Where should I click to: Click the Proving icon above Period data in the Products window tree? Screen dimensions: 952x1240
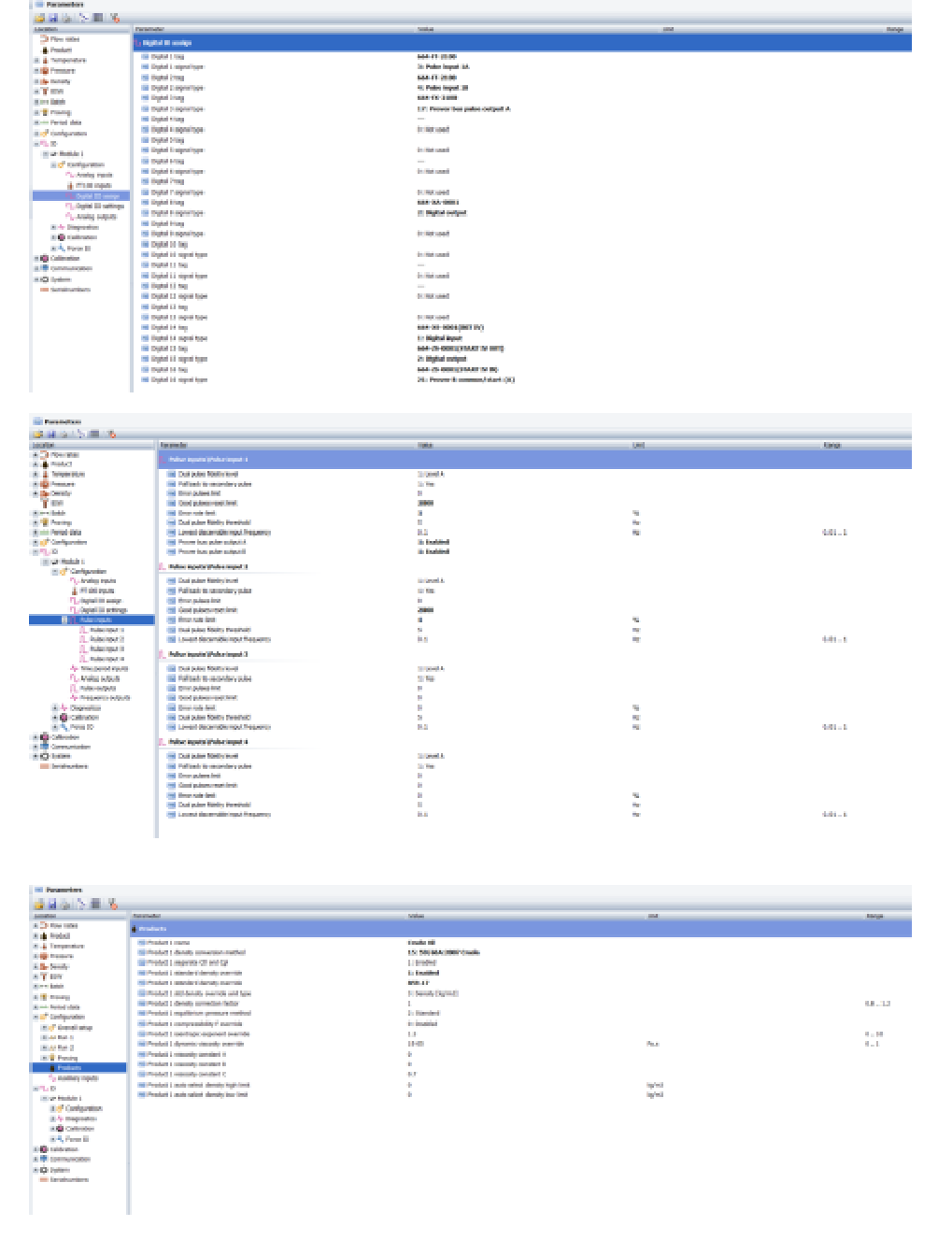(44, 997)
